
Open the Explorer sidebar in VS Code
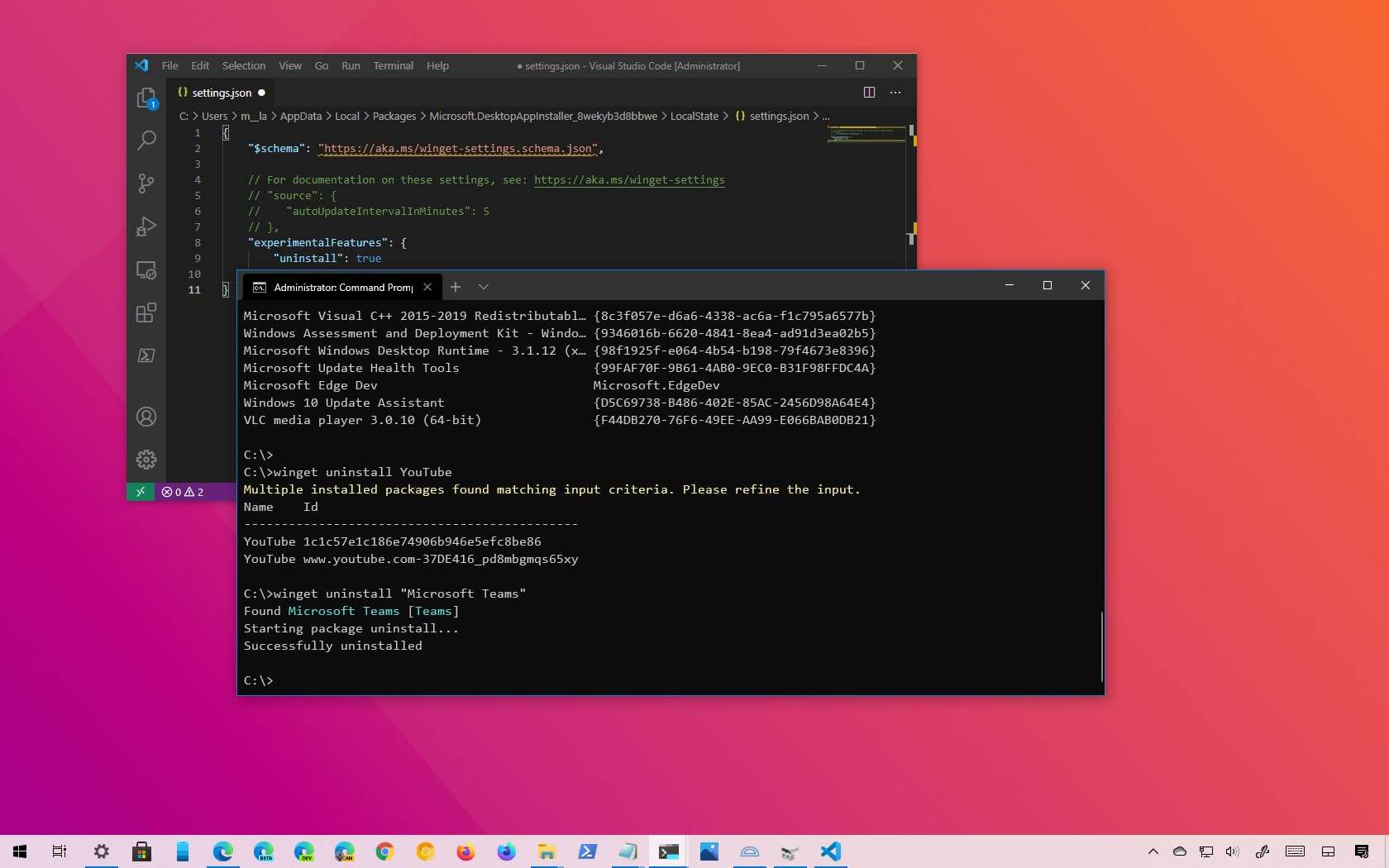[146, 98]
